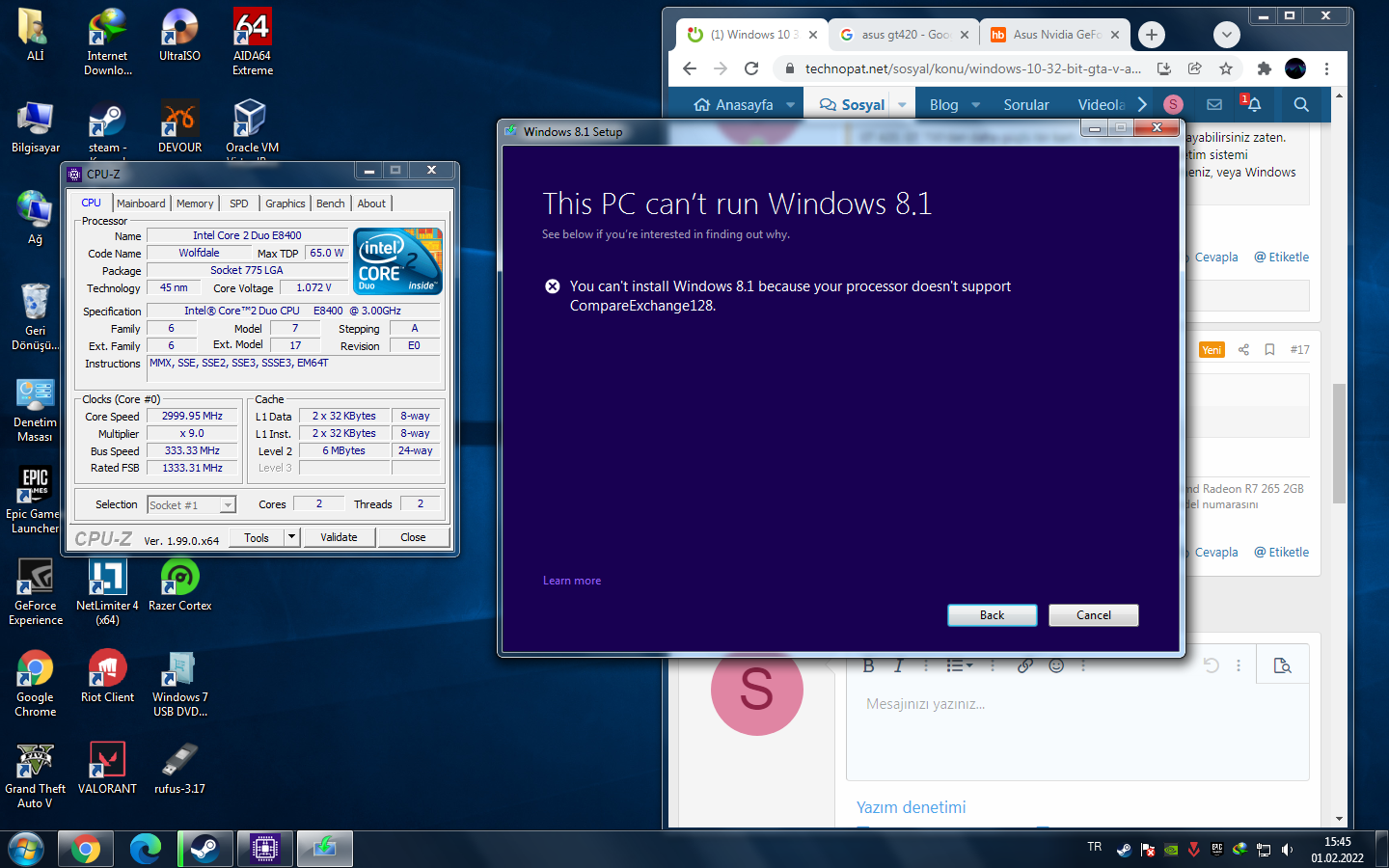The width and height of the screenshot is (1389, 868).
Task: Click the CPU-Z taskbar button
Action: click(264, 849)
